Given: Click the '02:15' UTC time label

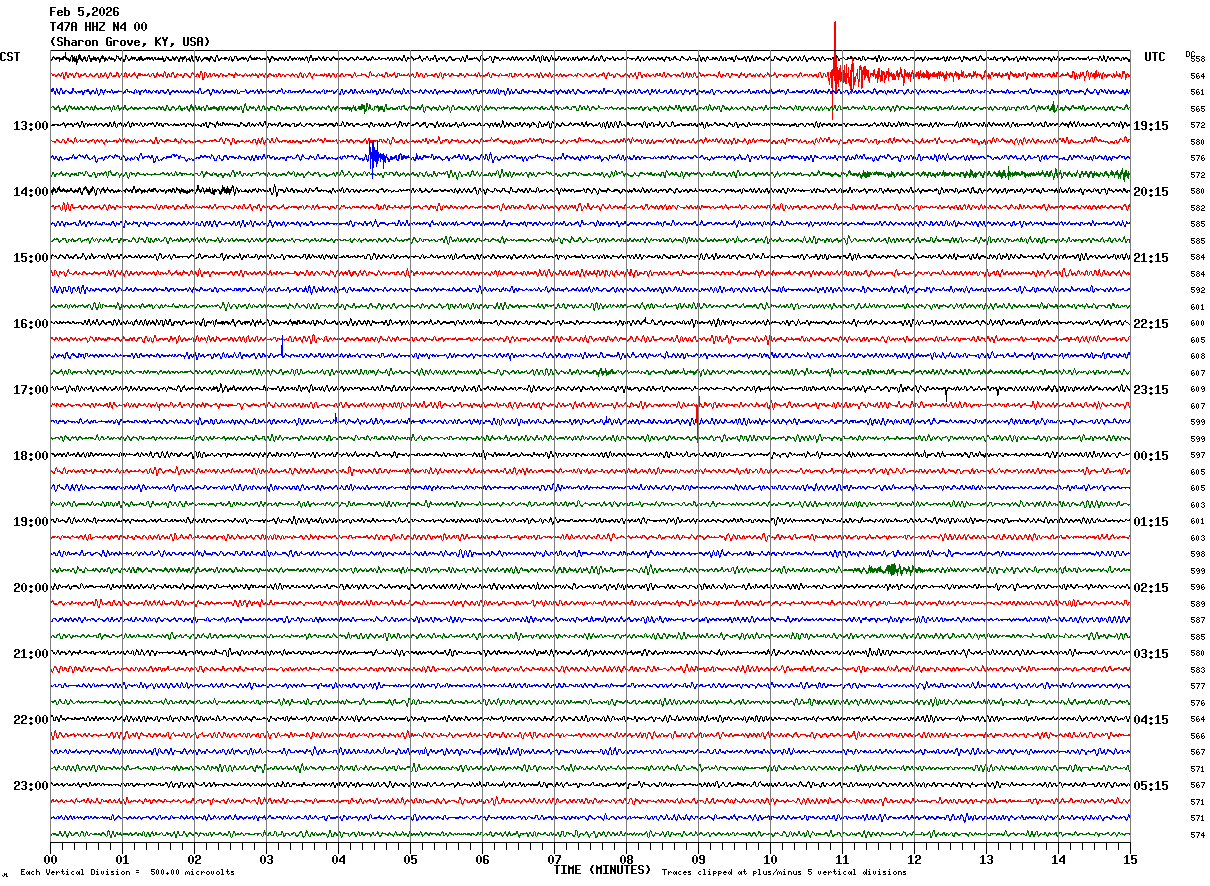Looking at the screenshot, I should (1151, 588).
